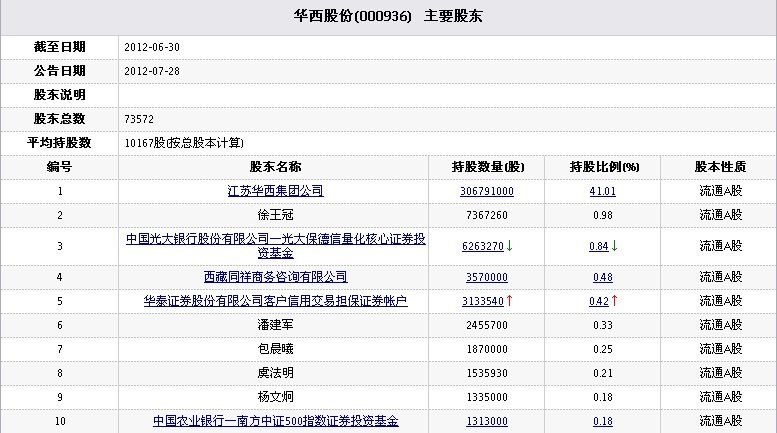The height and width of the screenshot is (433, 777).
Task: Select shareholder name 包晨曦
Action: point(276,349)
